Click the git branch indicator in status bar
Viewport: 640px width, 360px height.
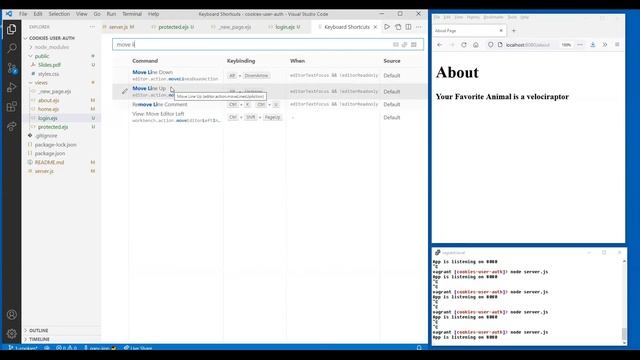tap(23, 348)
